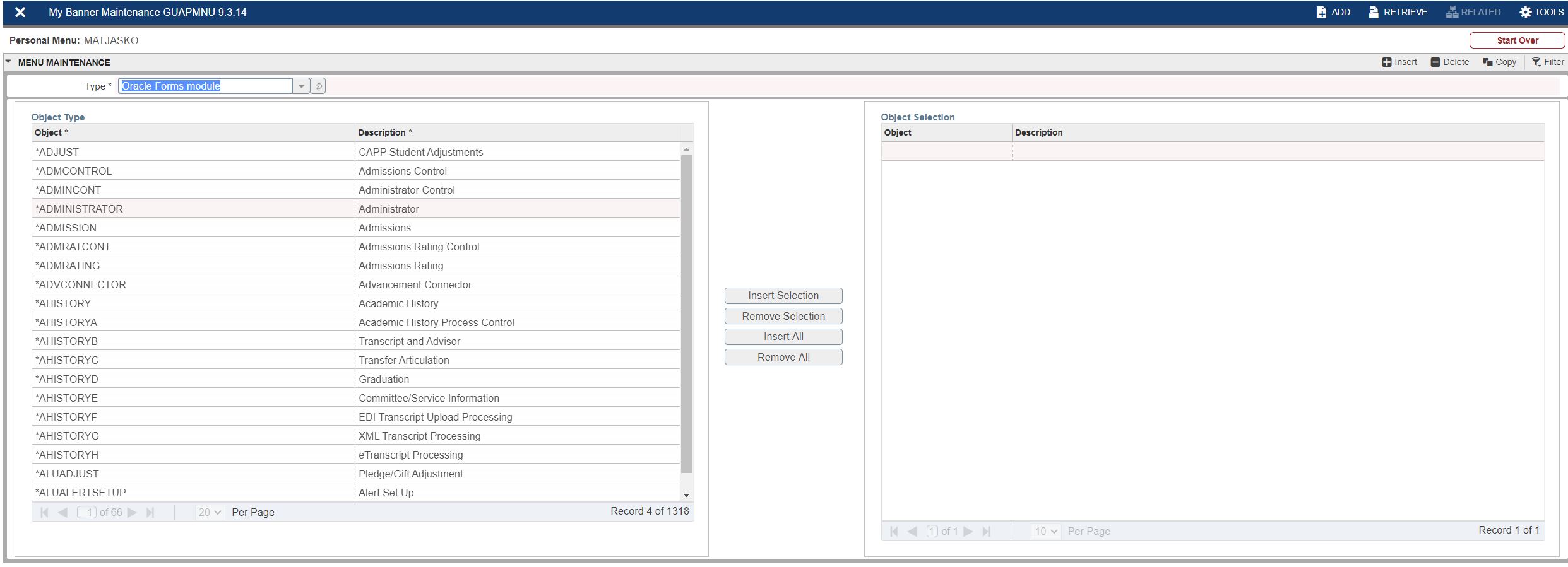Collapse the Menu Maintenance section

9,62
